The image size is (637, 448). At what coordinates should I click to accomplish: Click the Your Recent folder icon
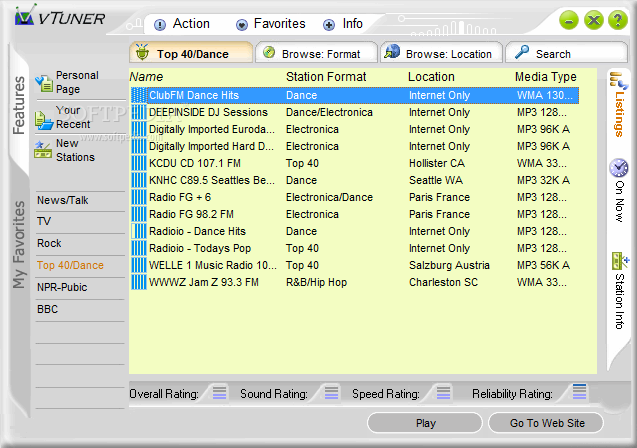coord(44,120)
